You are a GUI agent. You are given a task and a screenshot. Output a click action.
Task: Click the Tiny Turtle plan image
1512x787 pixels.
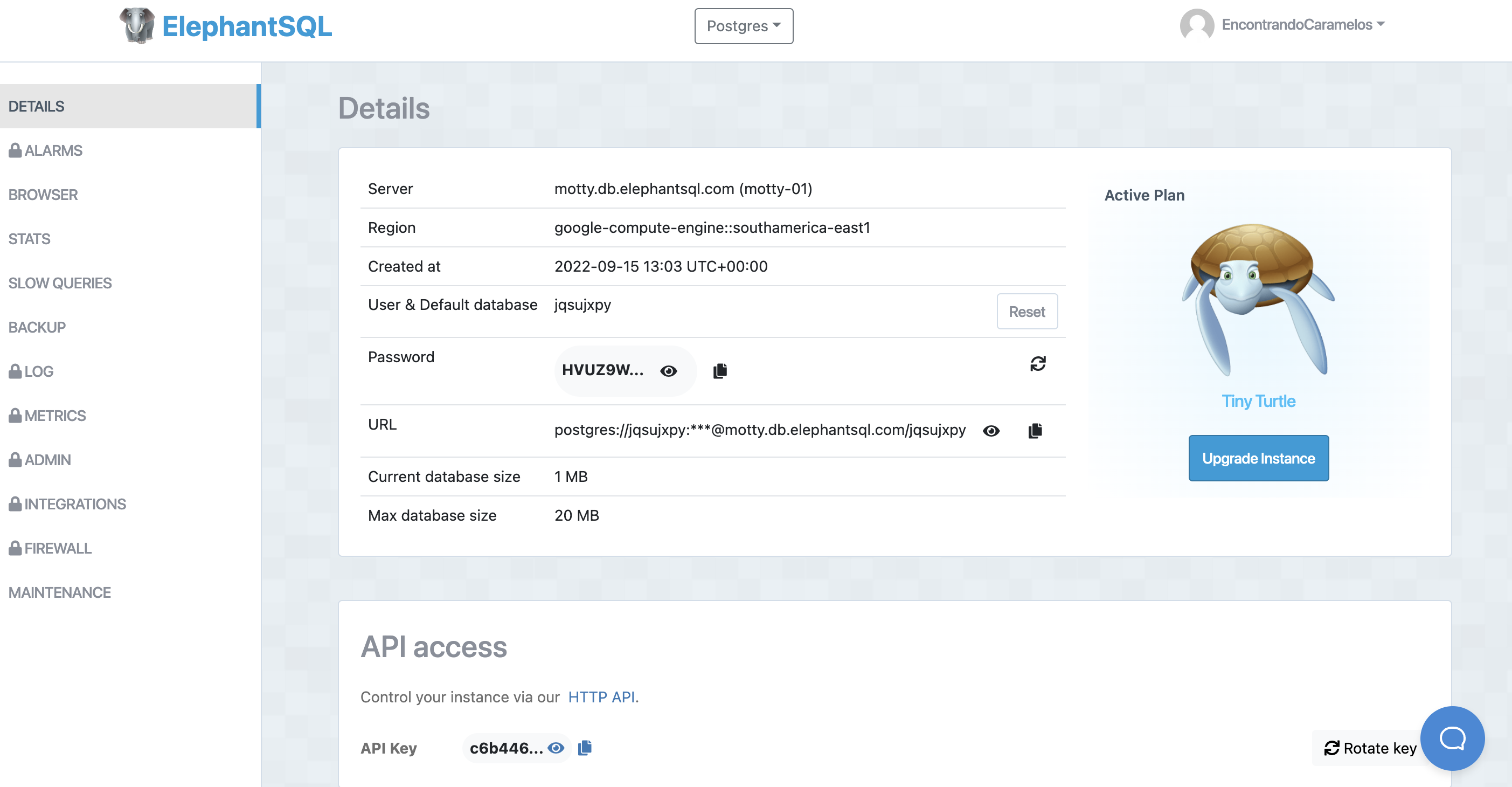click(x=1258, y=300)
